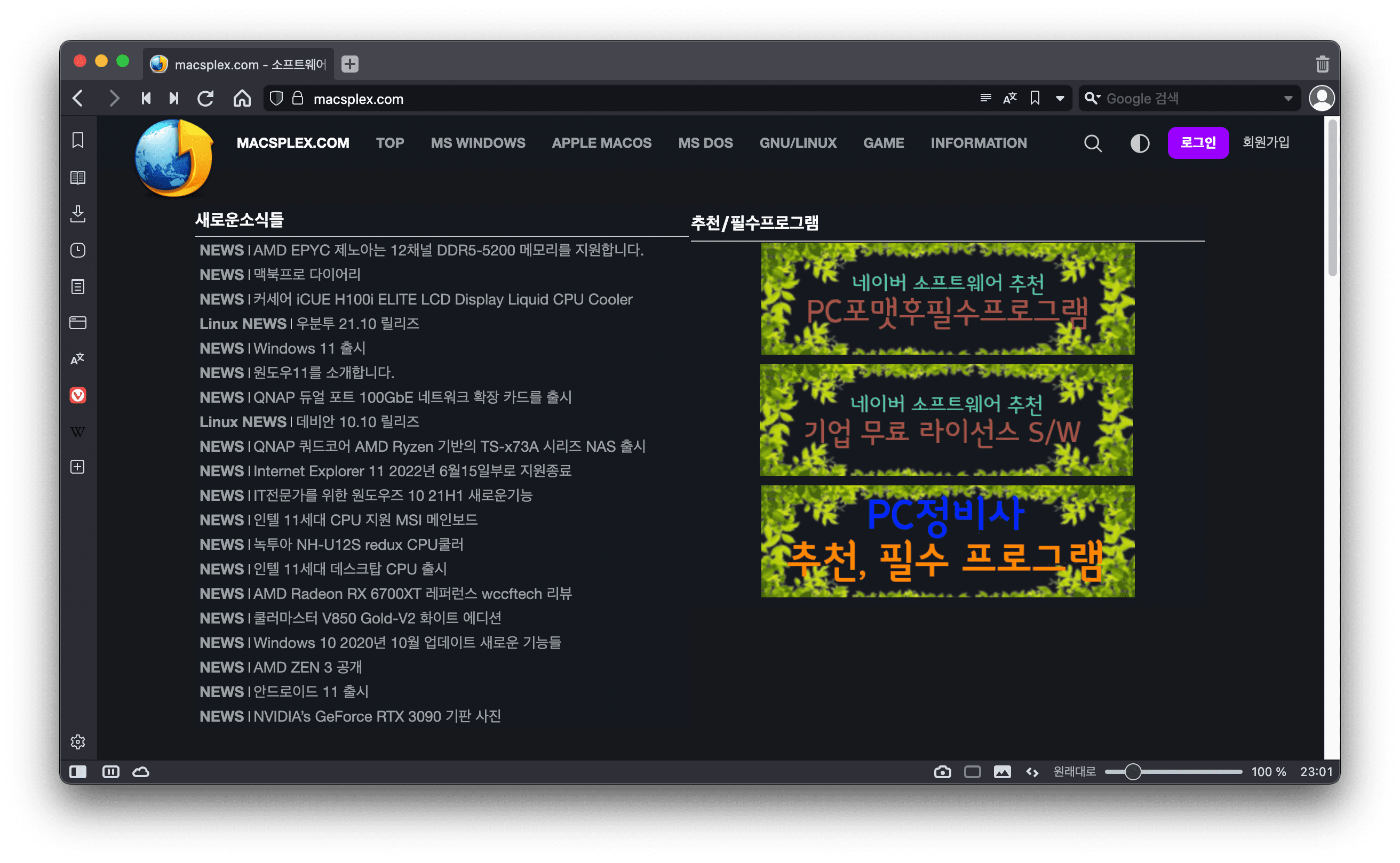Open reader view from the address bar

[x=985, y=98]
